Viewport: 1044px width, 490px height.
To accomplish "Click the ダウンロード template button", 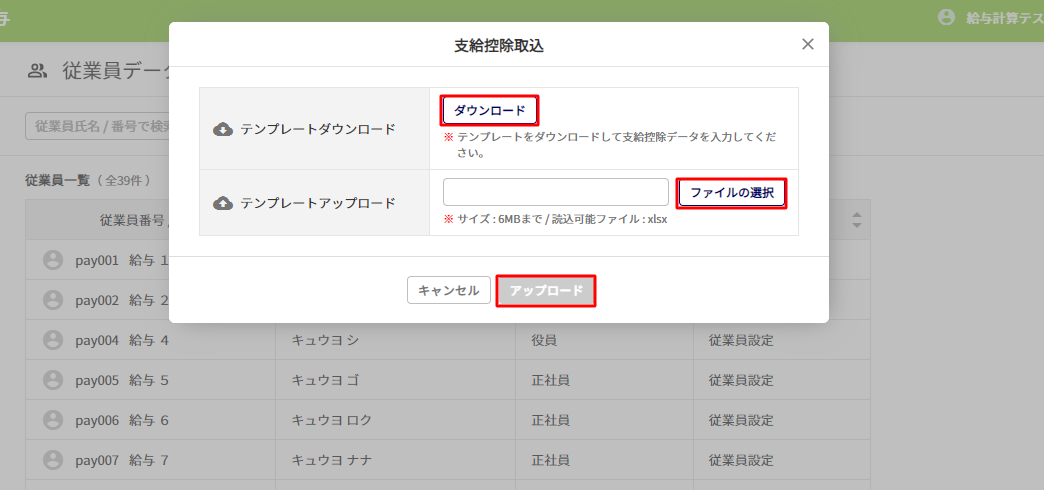I will (x=489, y=110).
